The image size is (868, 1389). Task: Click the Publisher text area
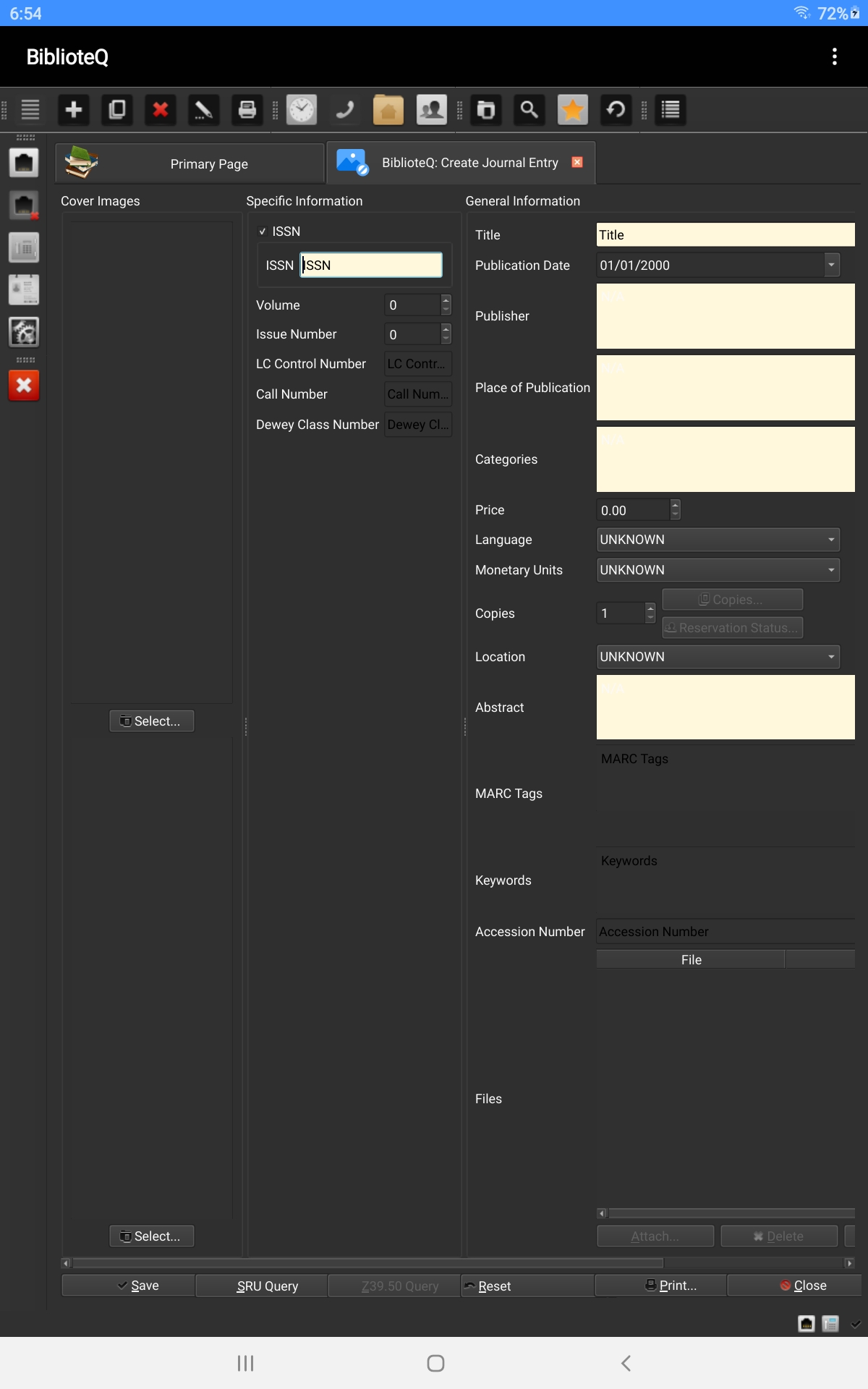click(726, 316)
